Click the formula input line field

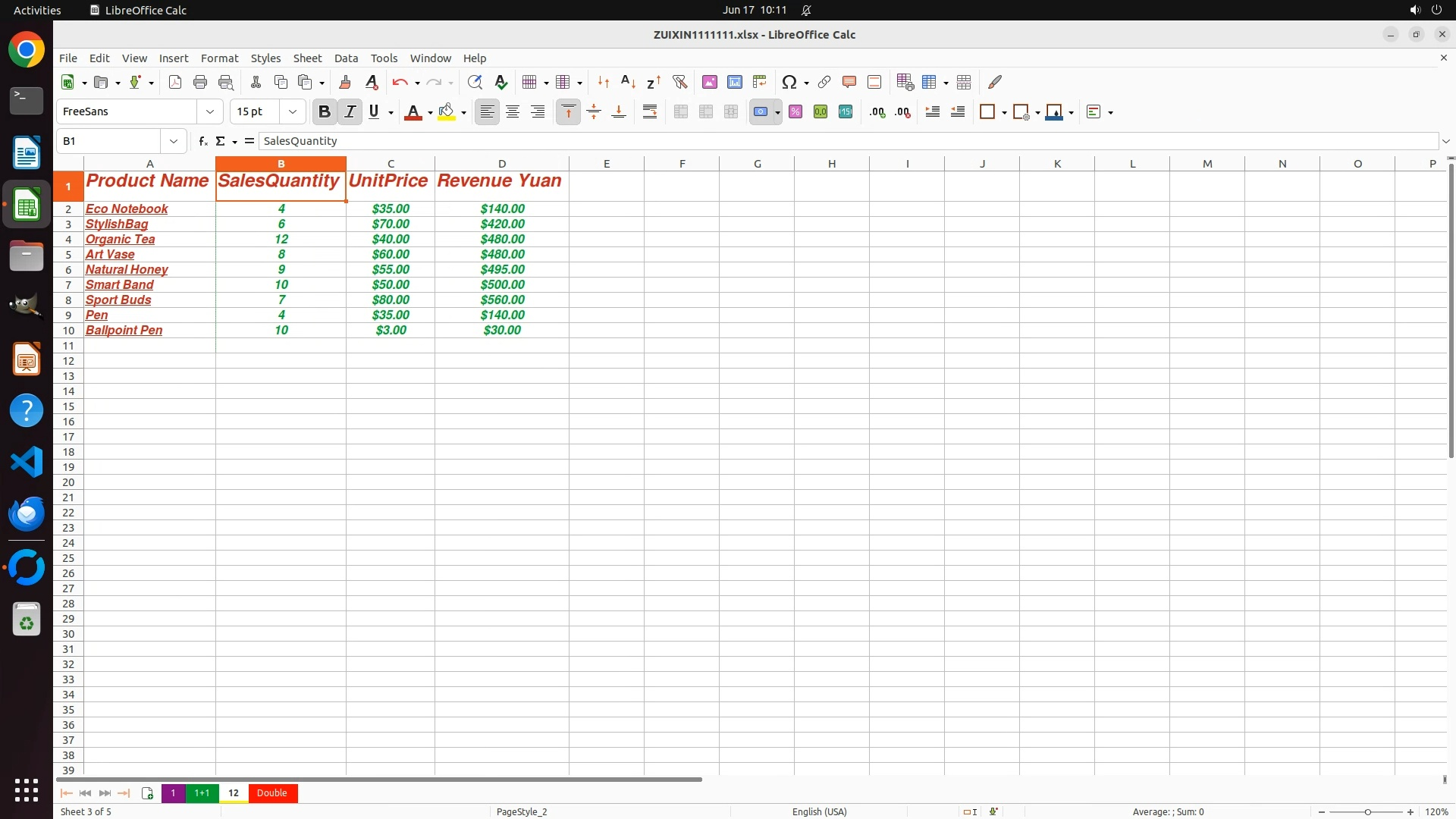tap(834, 141)
